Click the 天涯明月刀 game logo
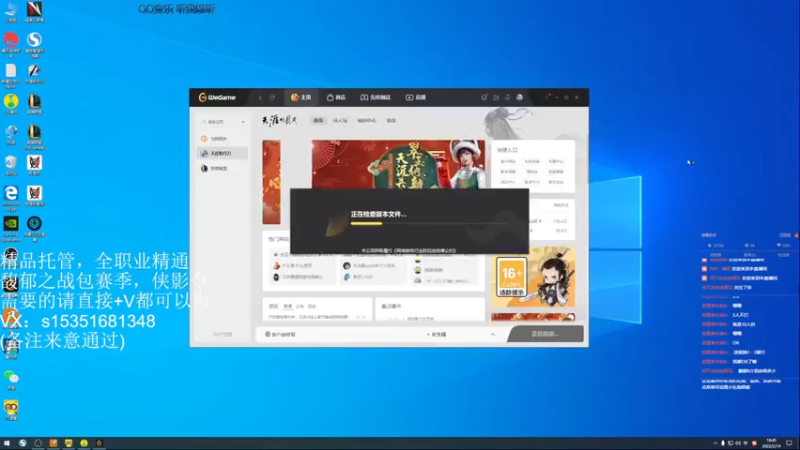The image size is (800, 450). 279,120
